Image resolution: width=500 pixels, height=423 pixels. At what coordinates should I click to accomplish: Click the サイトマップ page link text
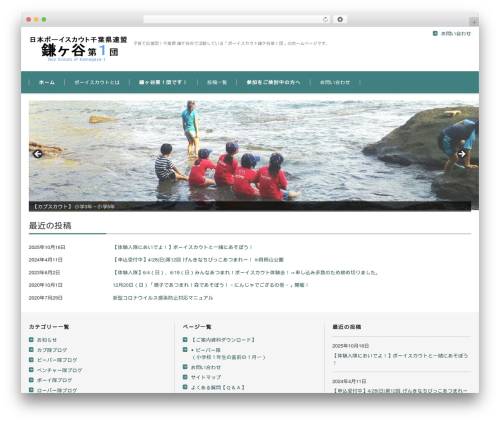point(206,377)
